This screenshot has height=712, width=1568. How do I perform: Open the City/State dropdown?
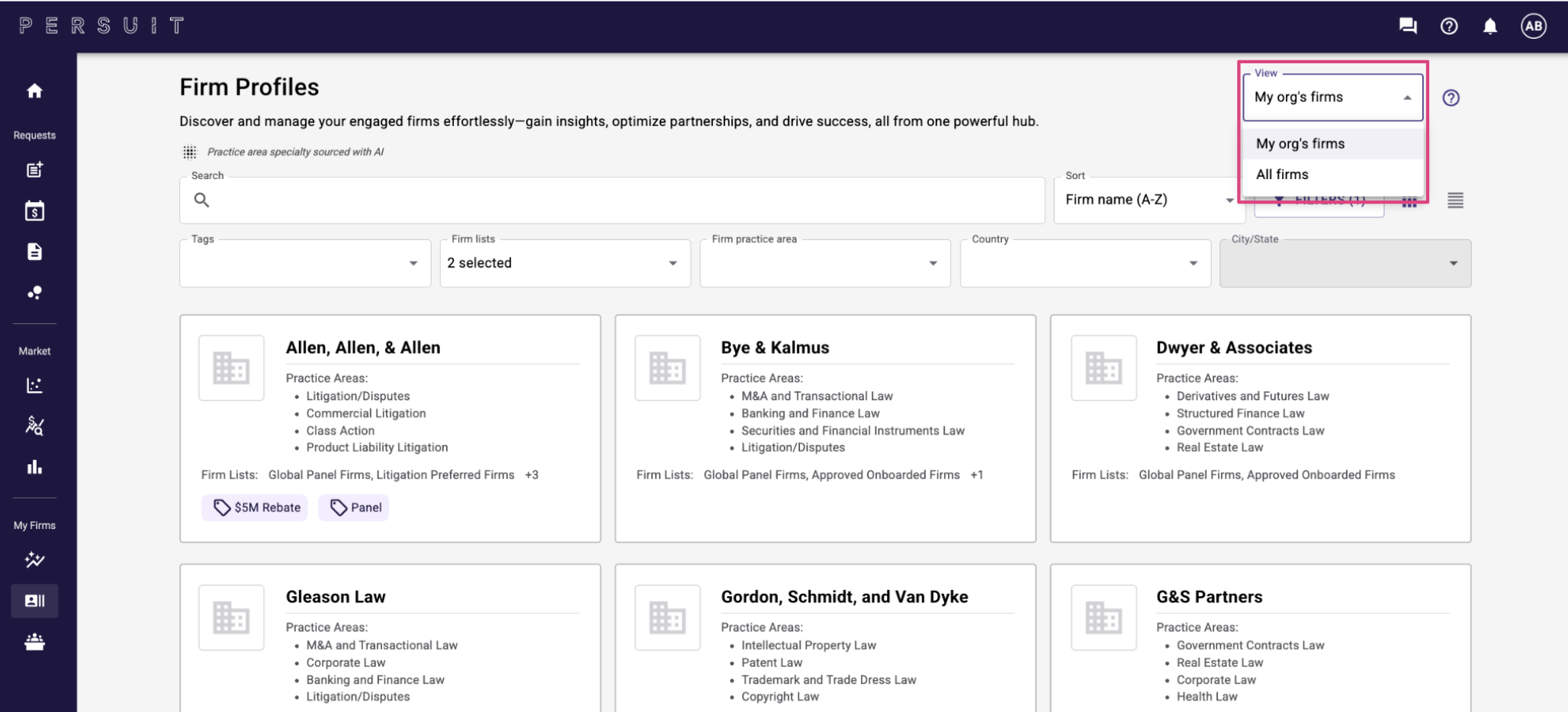point(1345,263)
